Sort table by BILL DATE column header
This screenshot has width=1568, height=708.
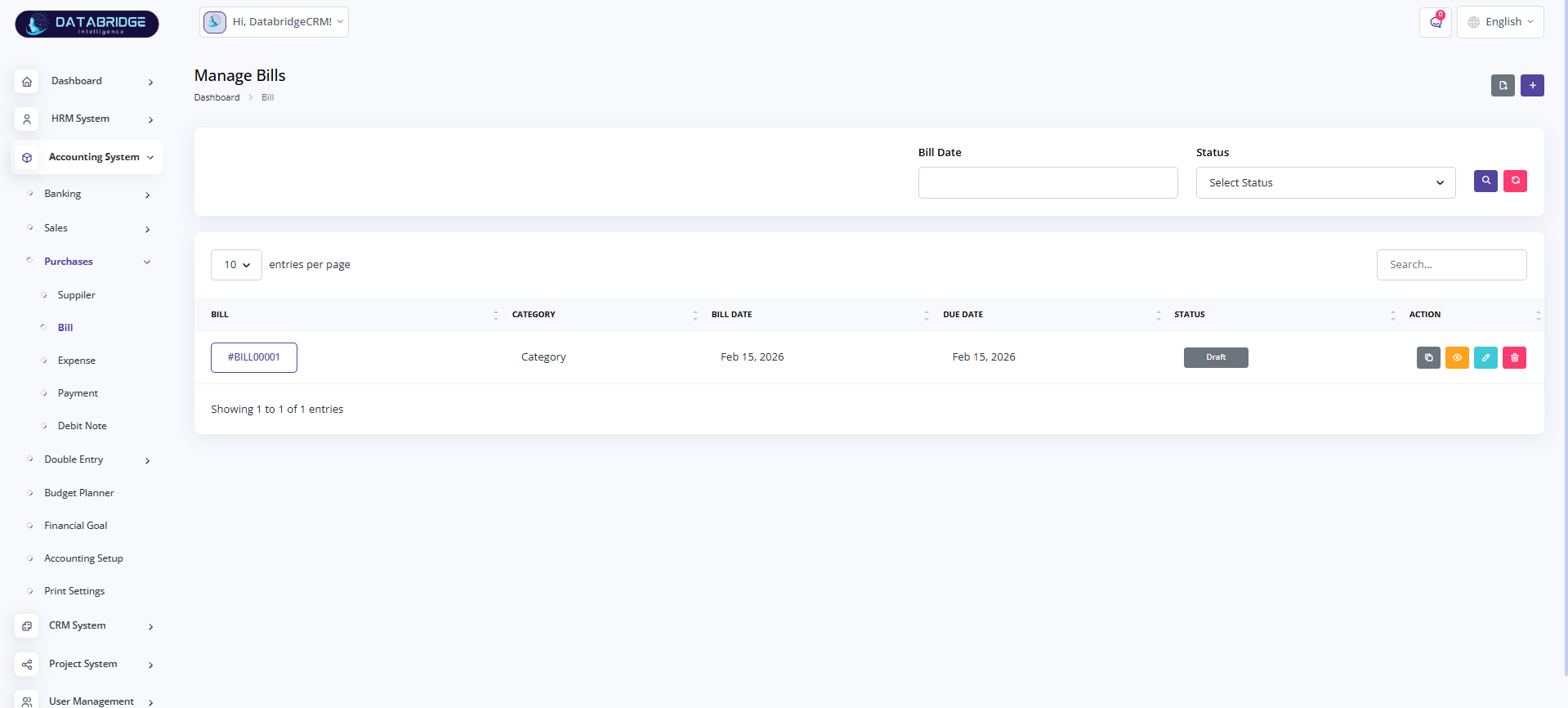[820, 315]
